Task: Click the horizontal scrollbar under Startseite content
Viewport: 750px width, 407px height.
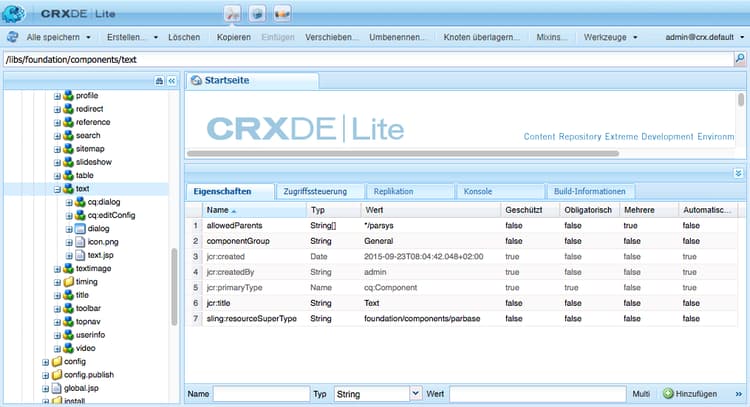Action: (403, 154)
